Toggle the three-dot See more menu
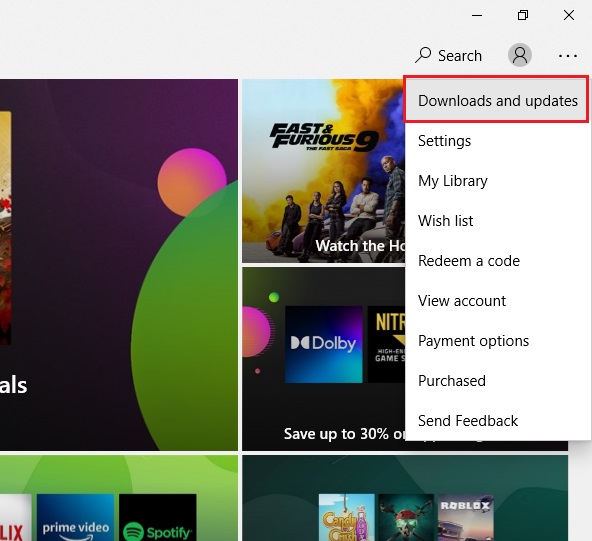 pyautogui.click(x=567, y=56)
